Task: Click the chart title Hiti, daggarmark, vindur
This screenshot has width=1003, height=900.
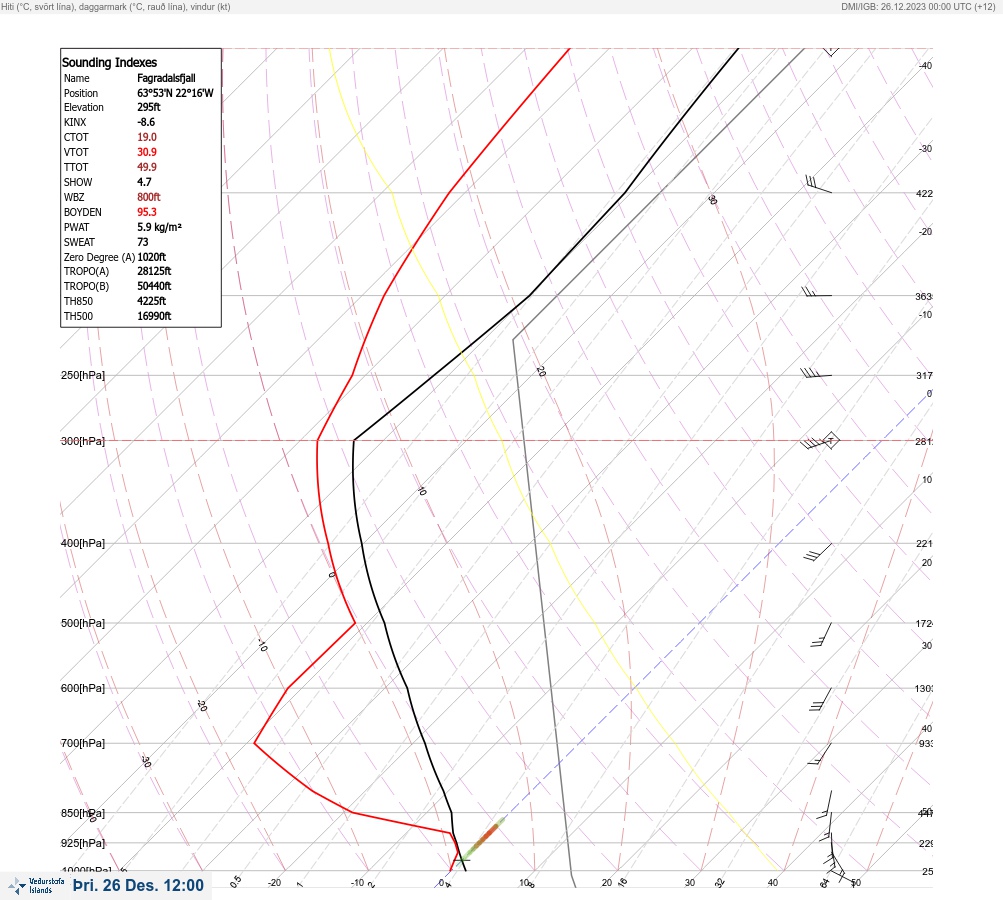Action: 116,6
